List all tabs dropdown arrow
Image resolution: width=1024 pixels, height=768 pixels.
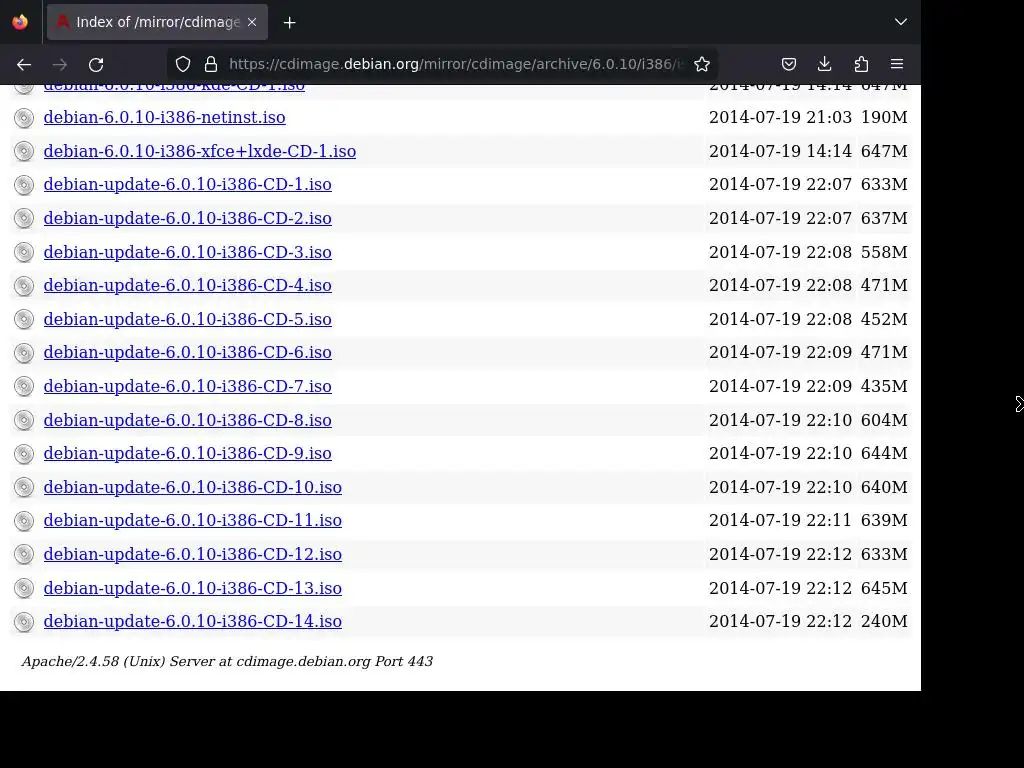click(901, 22)
